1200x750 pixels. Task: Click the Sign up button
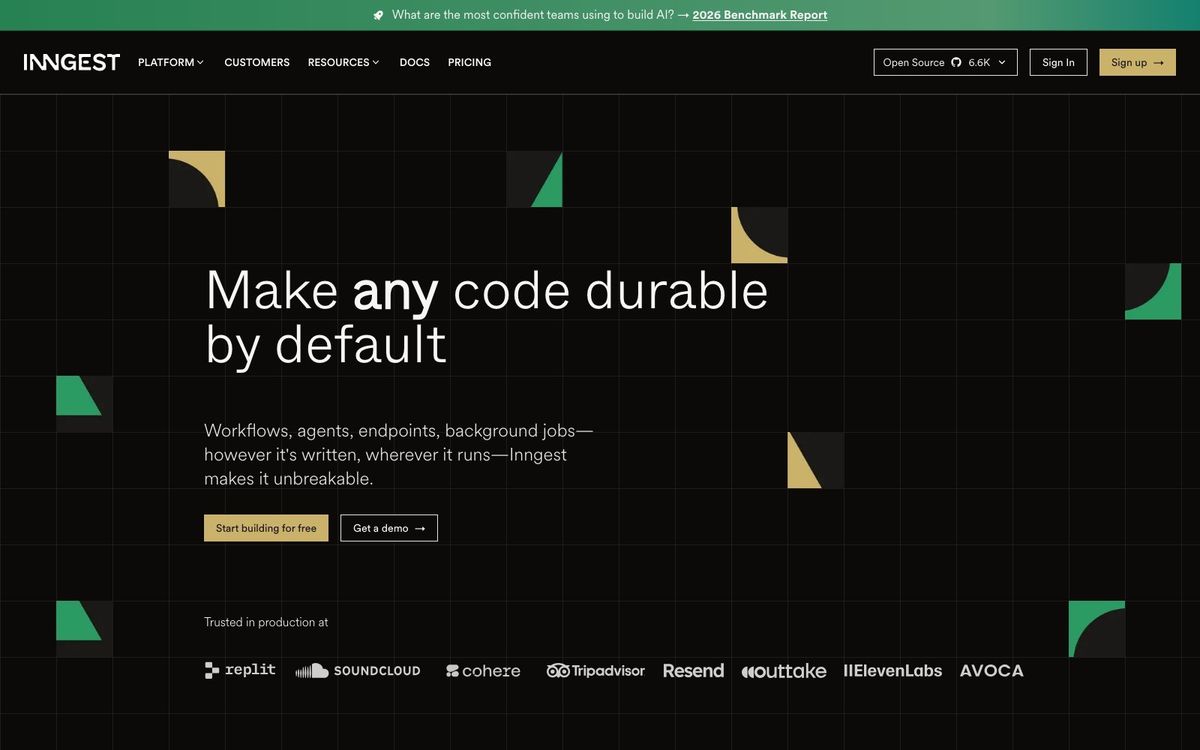(1138, 62)
